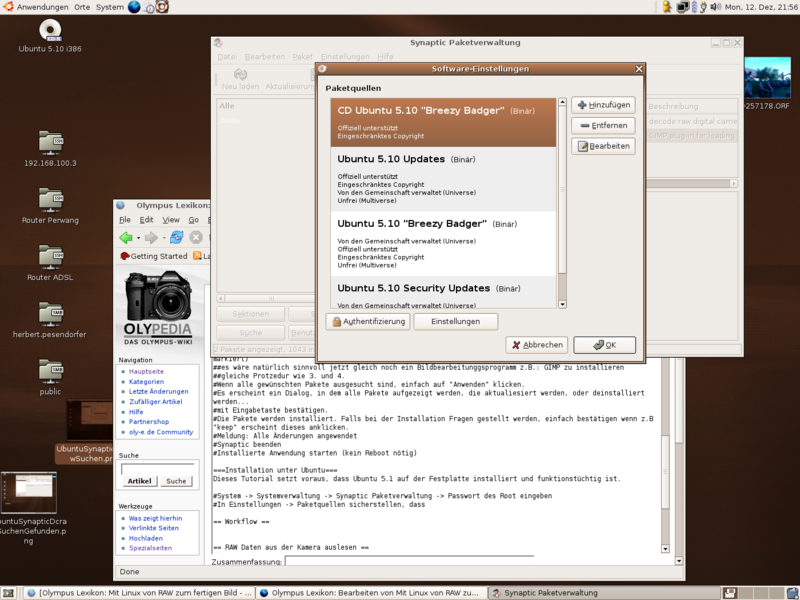Click the RSS live bookmark icon
This screenshot has width=800, height=600.
(x=196, y=256)
